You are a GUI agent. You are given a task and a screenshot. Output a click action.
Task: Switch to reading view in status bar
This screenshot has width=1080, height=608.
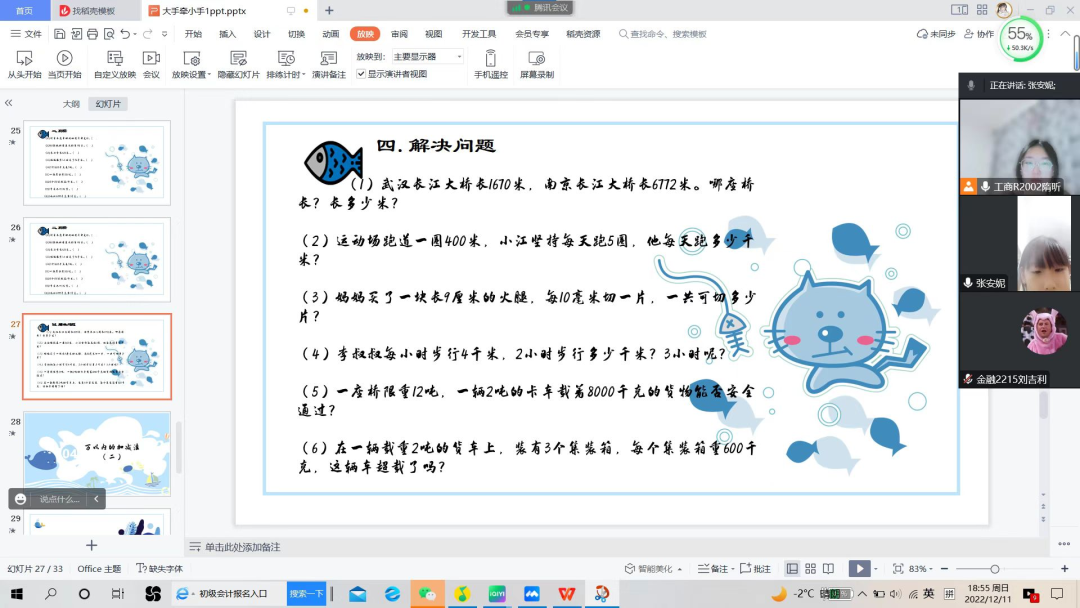click(827, 569)
